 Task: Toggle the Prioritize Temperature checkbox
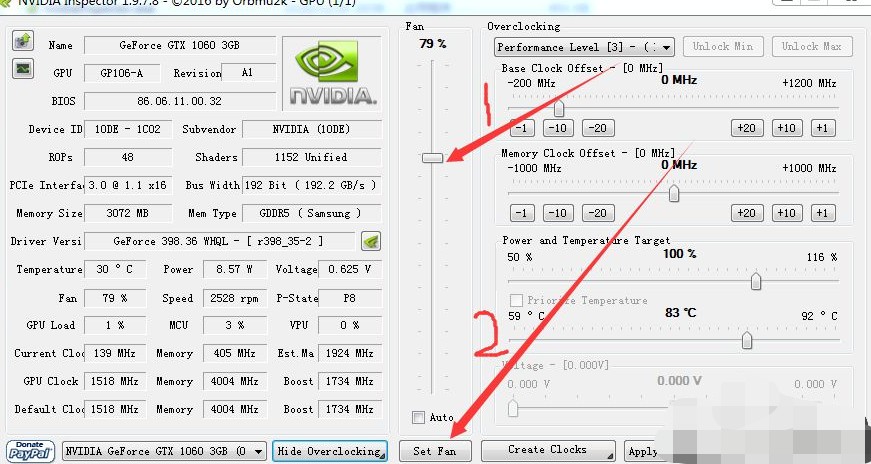(517, 300)
